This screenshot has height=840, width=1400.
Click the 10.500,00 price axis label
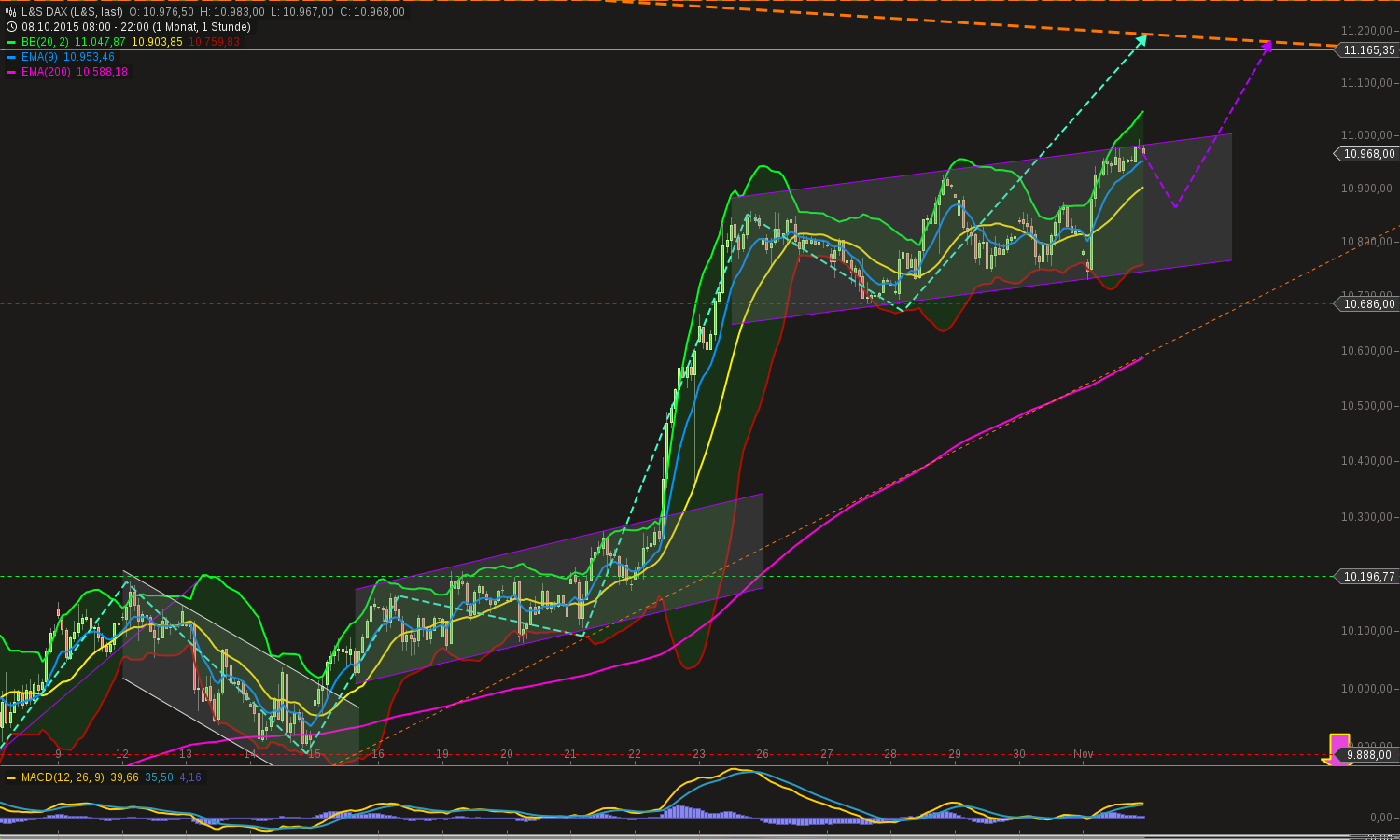[x=1367, y=406]
